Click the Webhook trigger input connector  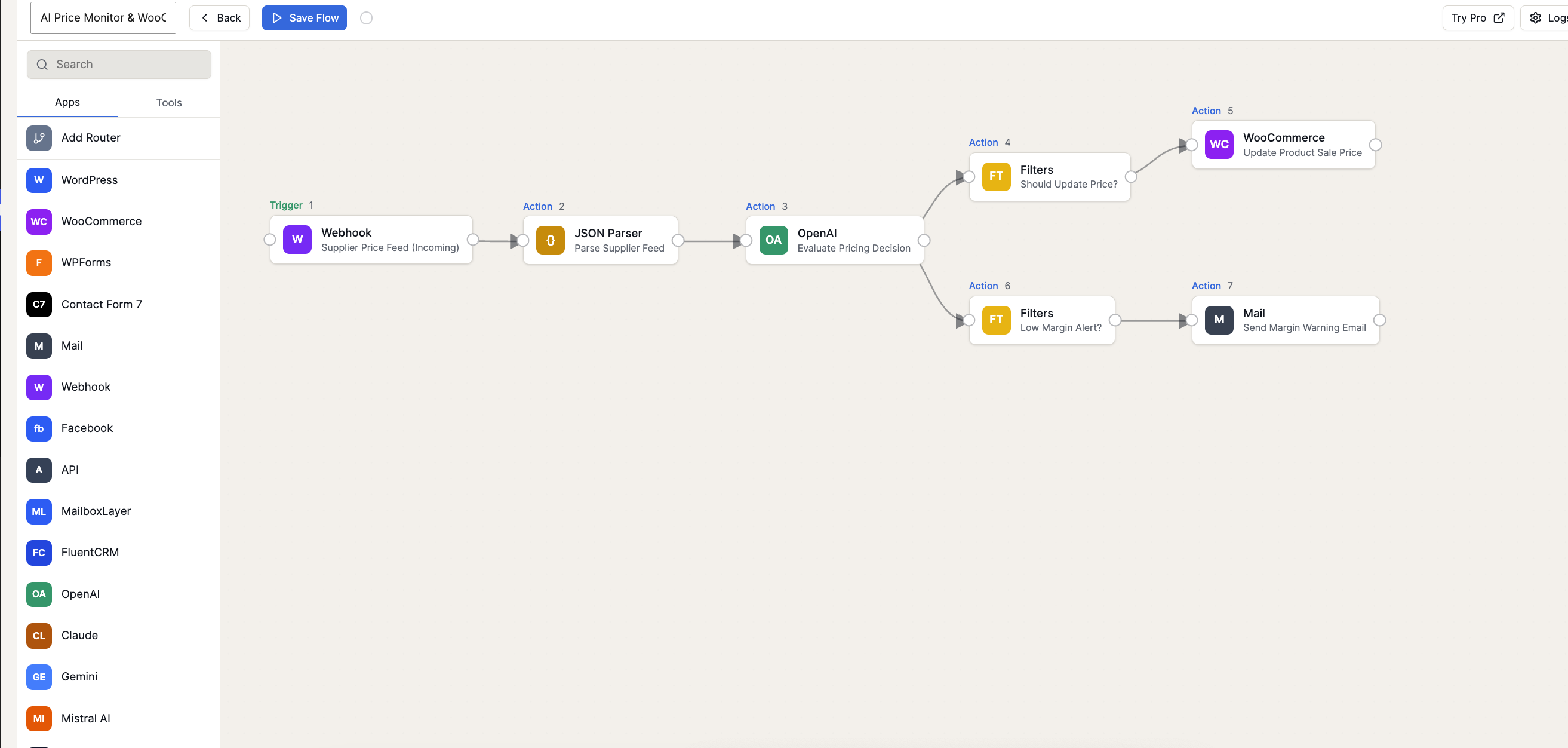pos(270,240)
